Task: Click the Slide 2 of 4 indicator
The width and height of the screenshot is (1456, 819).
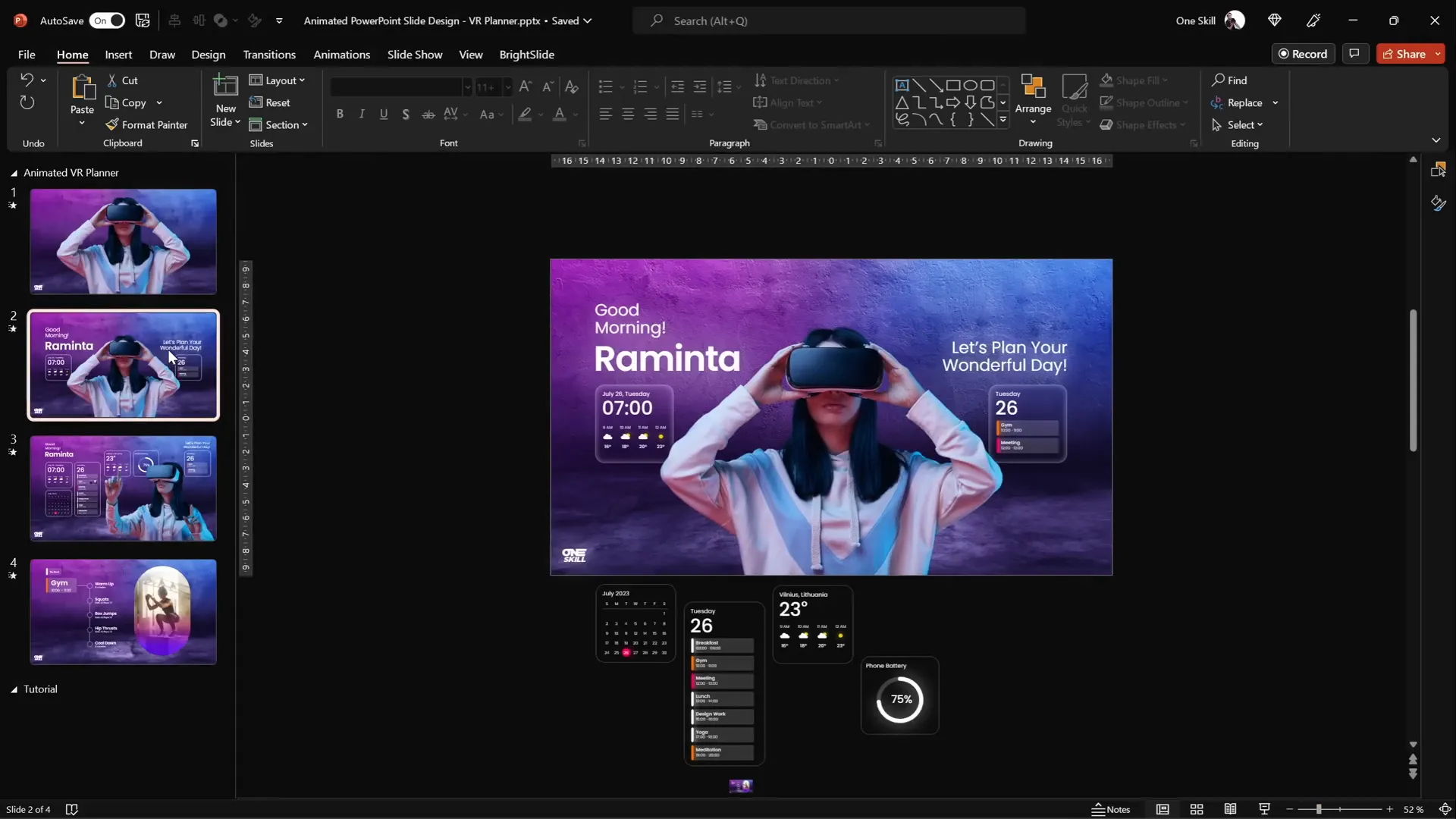Action: click(x=28, y=809)
